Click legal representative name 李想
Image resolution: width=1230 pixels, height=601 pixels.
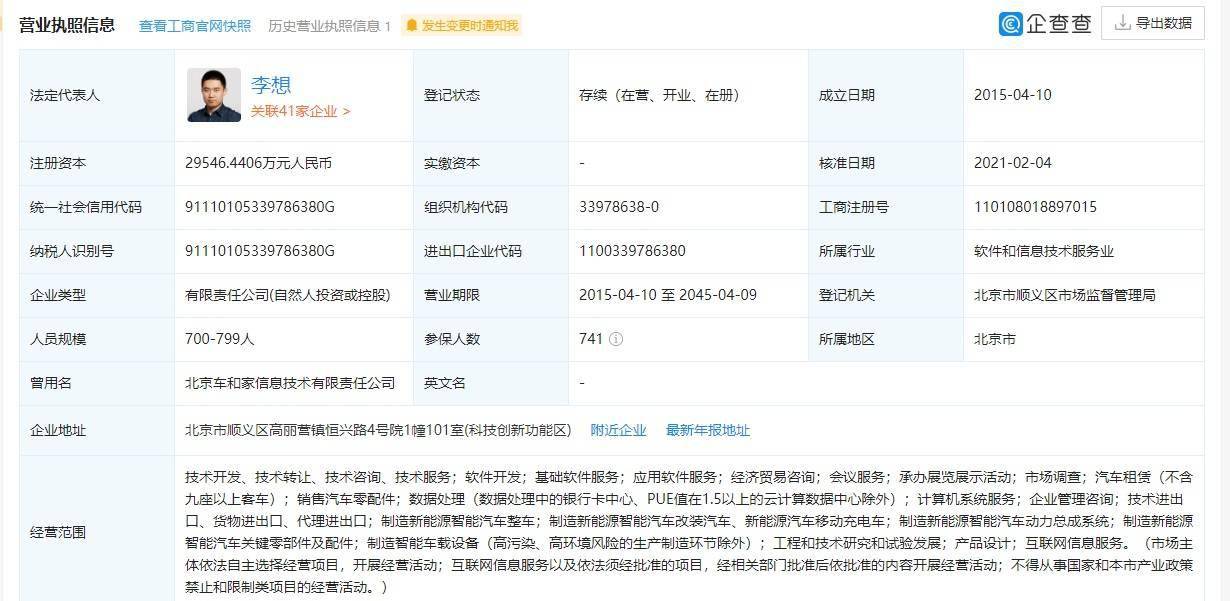pyautogui.click(x=272, y=84)
